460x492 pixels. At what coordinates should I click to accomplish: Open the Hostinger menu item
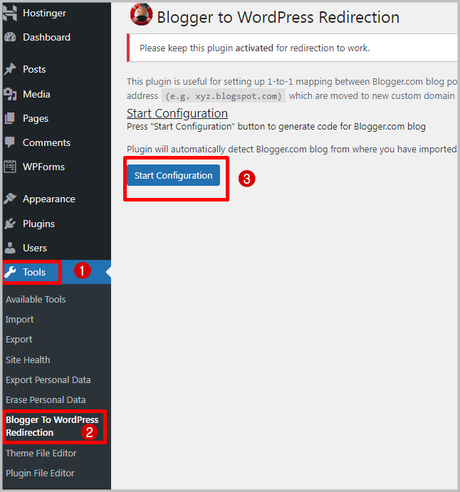[44, 13]
